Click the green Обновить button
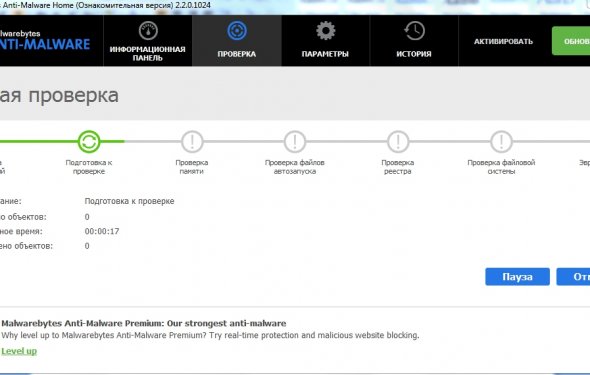 (x=571, y=41)
